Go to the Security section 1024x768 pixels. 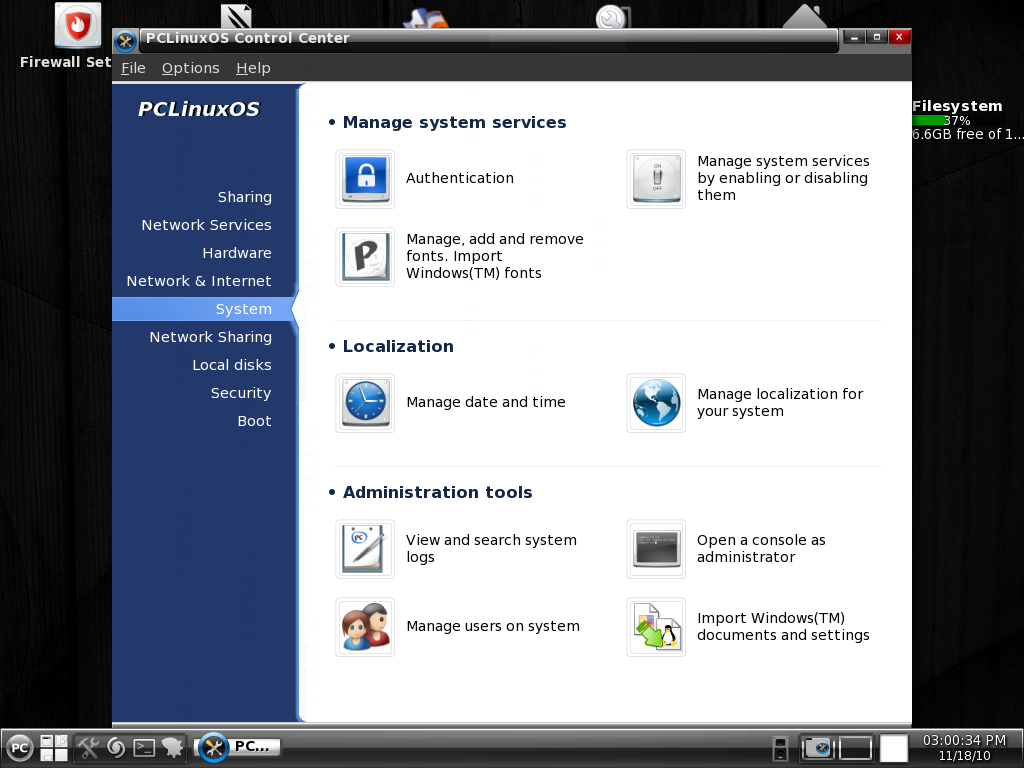tap(241, 393)
